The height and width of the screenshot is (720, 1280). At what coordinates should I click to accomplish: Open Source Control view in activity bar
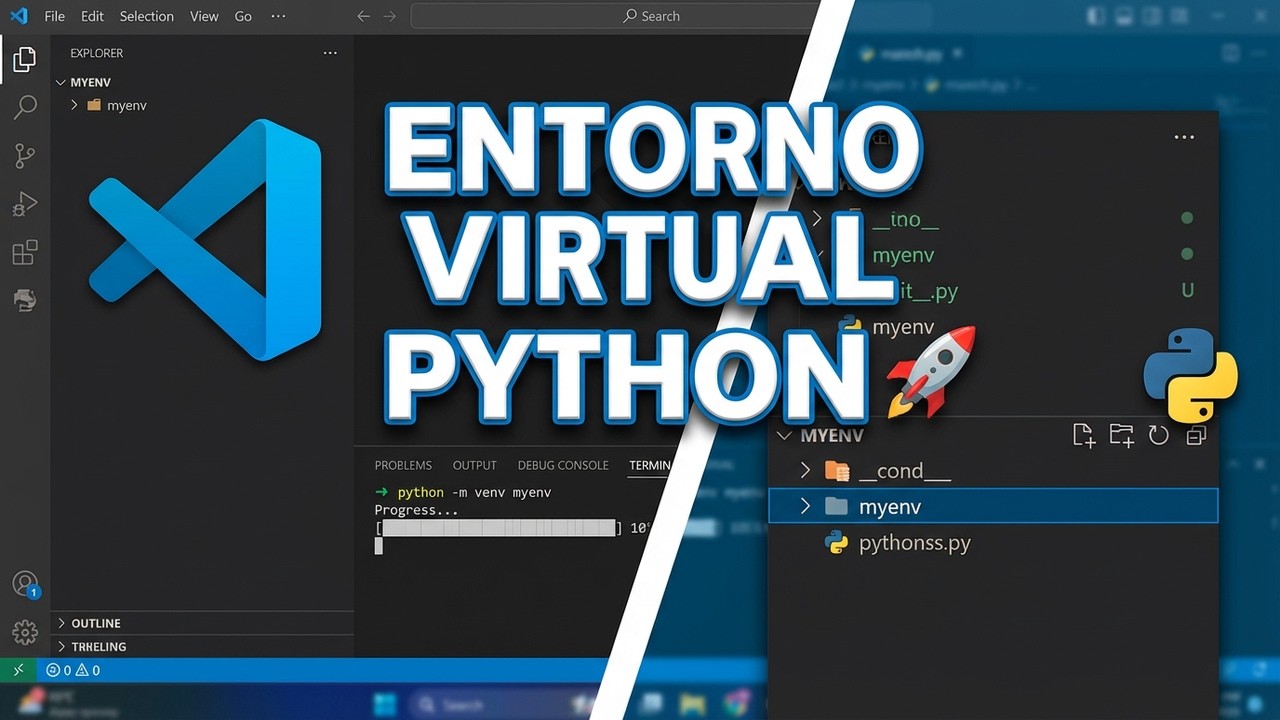click(x=25, y=156)
